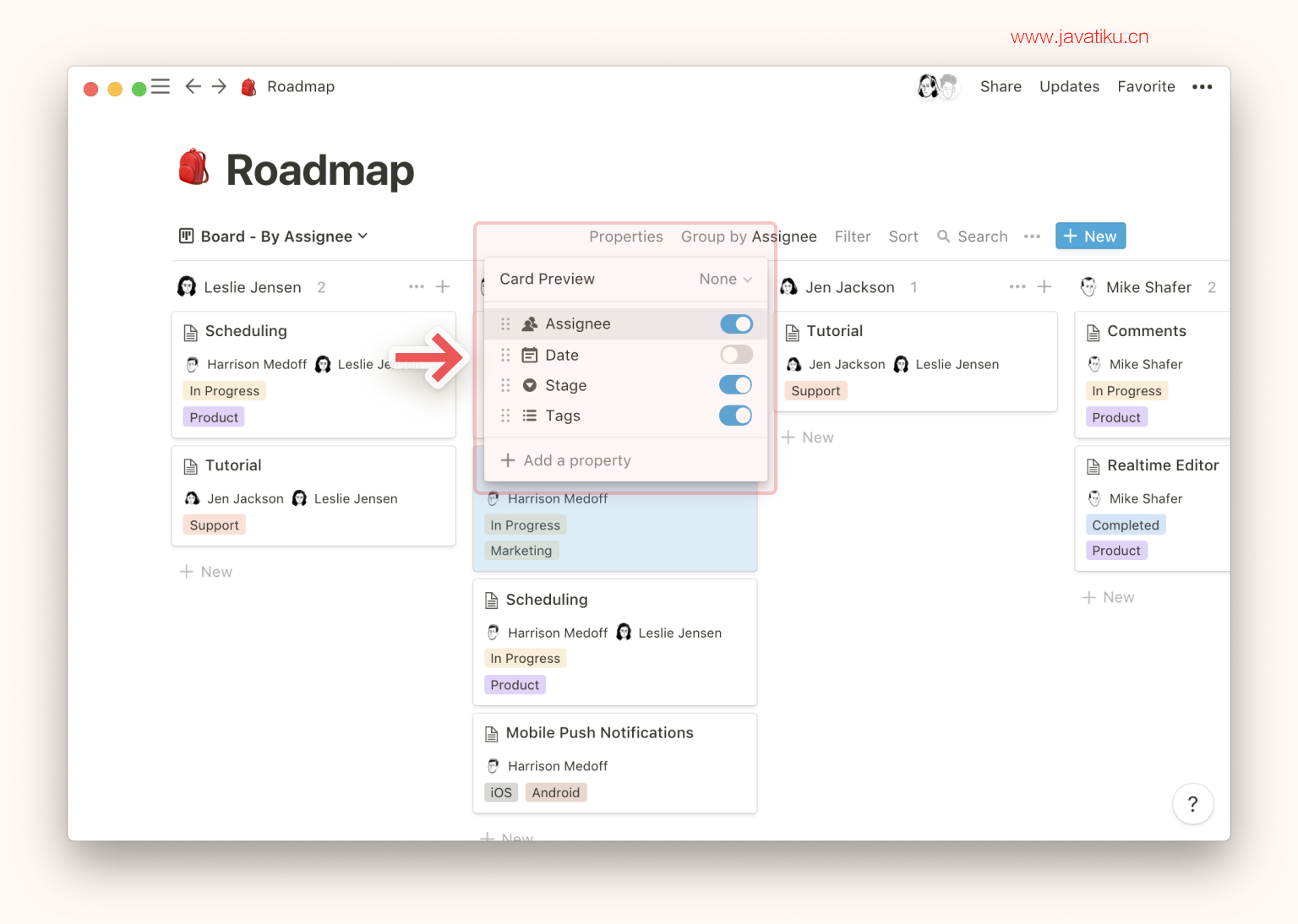Screen dimensions: 1298x924
Task: Click the Roadmap page title
Action: [x=319, y=170]
